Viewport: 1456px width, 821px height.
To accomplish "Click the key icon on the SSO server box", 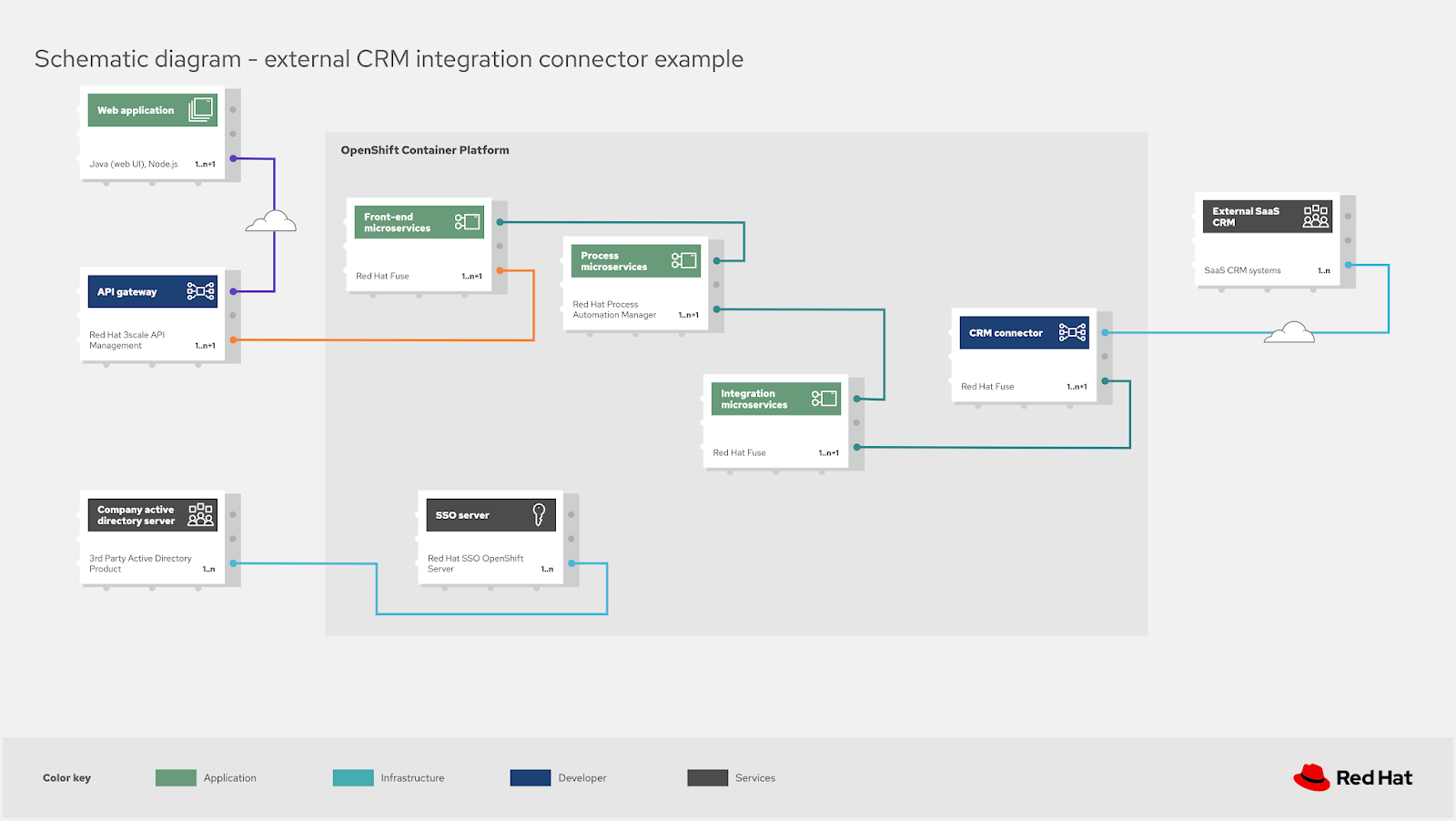I will tap(538, 513).
